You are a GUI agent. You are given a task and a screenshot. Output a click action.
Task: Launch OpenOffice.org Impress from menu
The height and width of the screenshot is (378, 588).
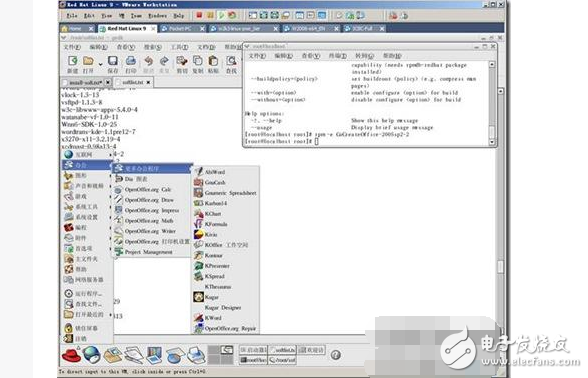click(152, 210)
